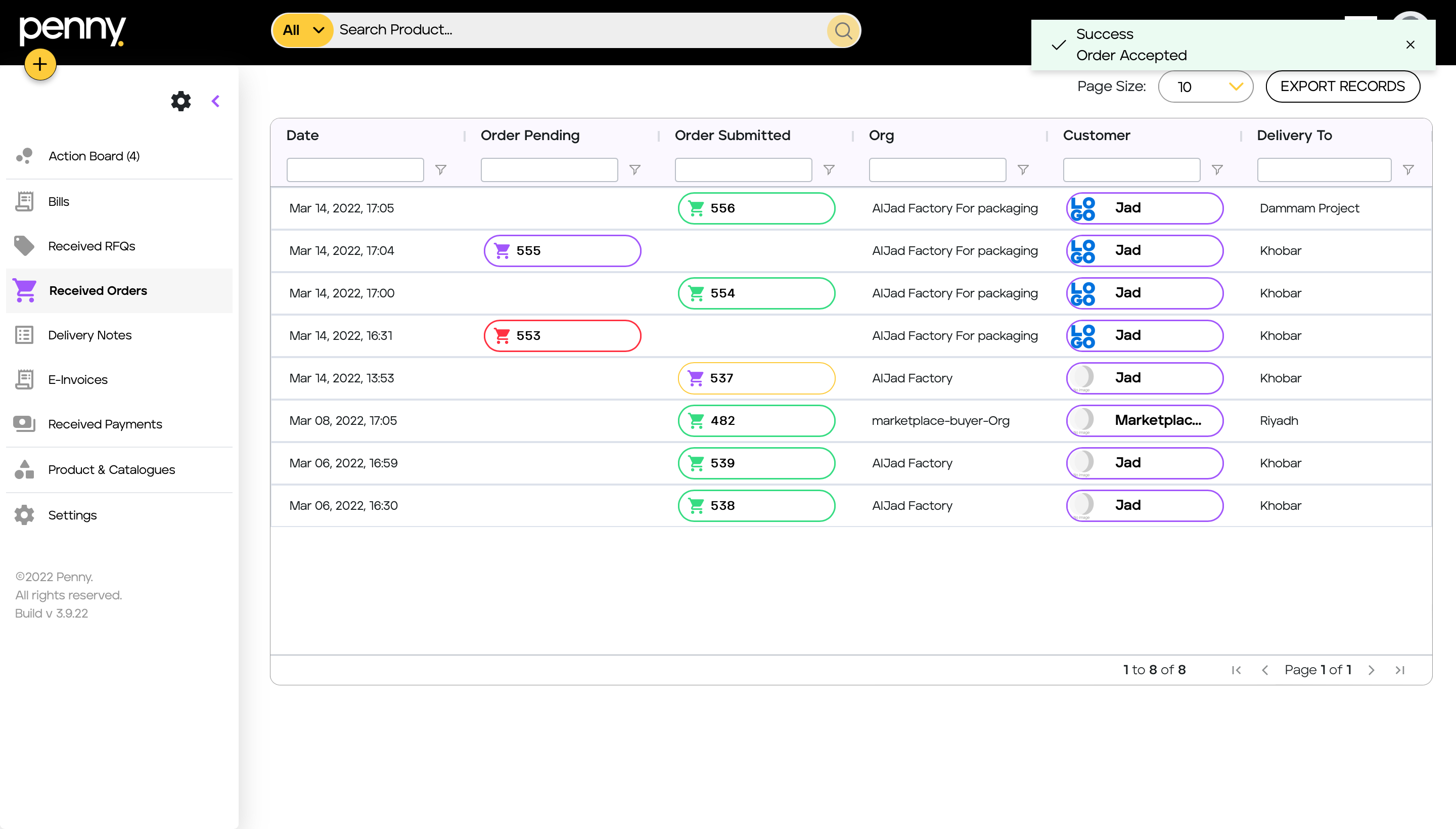Open submitted order 538
This screenshot has width=1456, height=829.
tap(756, 506)
